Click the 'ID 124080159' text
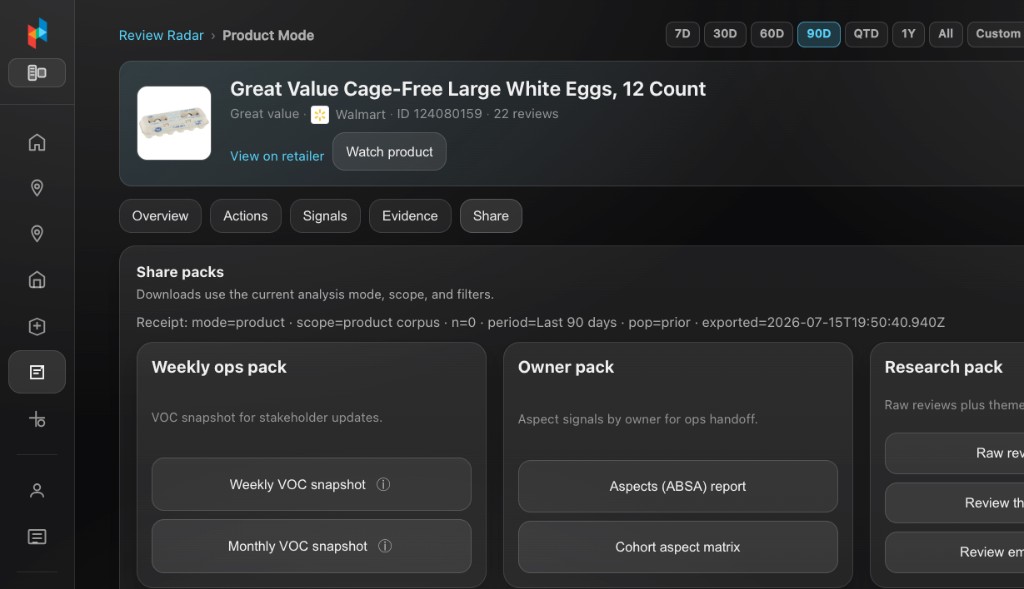The image size is (1024, 589). [440, 114]
